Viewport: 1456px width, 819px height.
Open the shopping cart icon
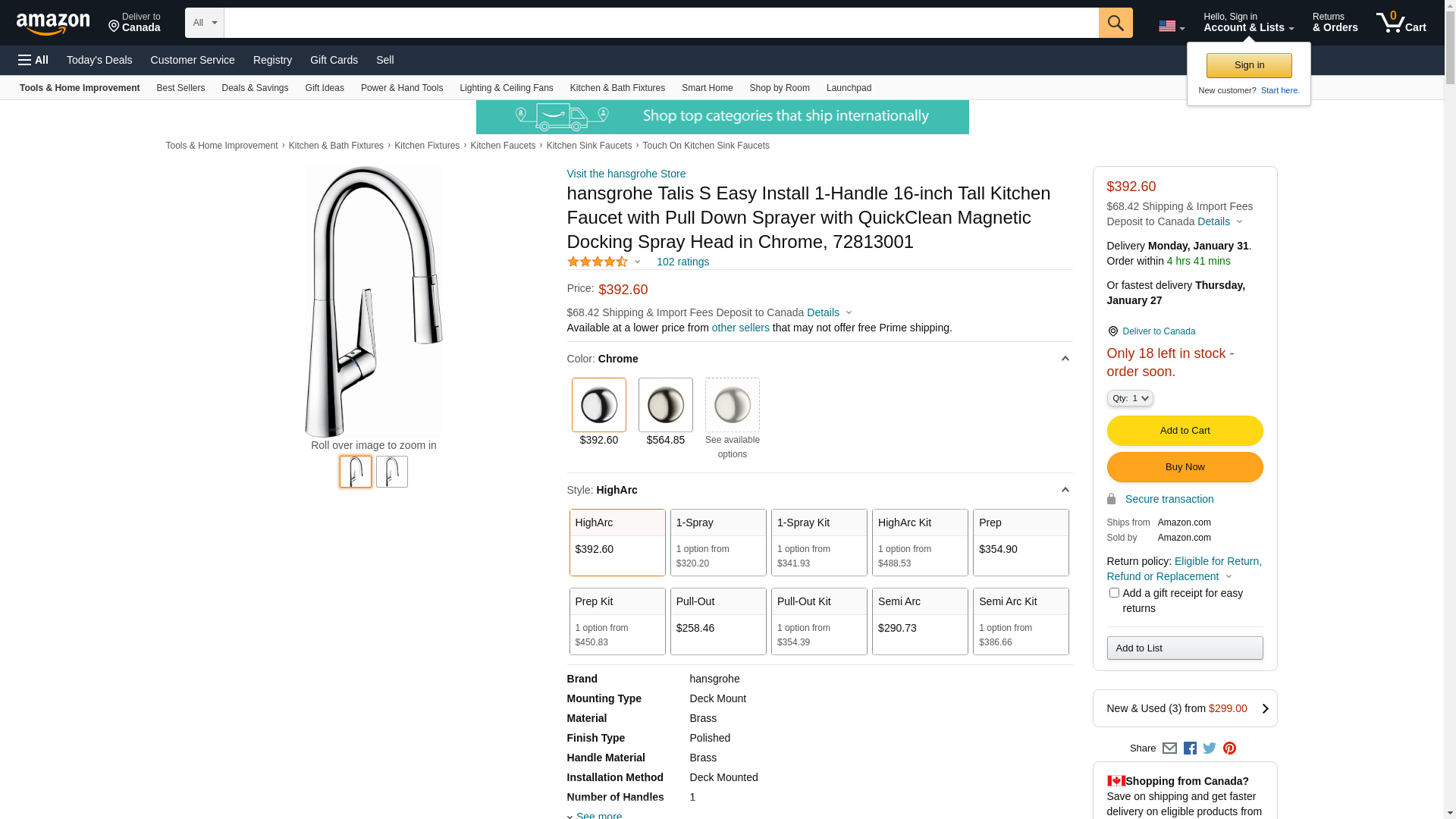click(x=1401, y=23)
